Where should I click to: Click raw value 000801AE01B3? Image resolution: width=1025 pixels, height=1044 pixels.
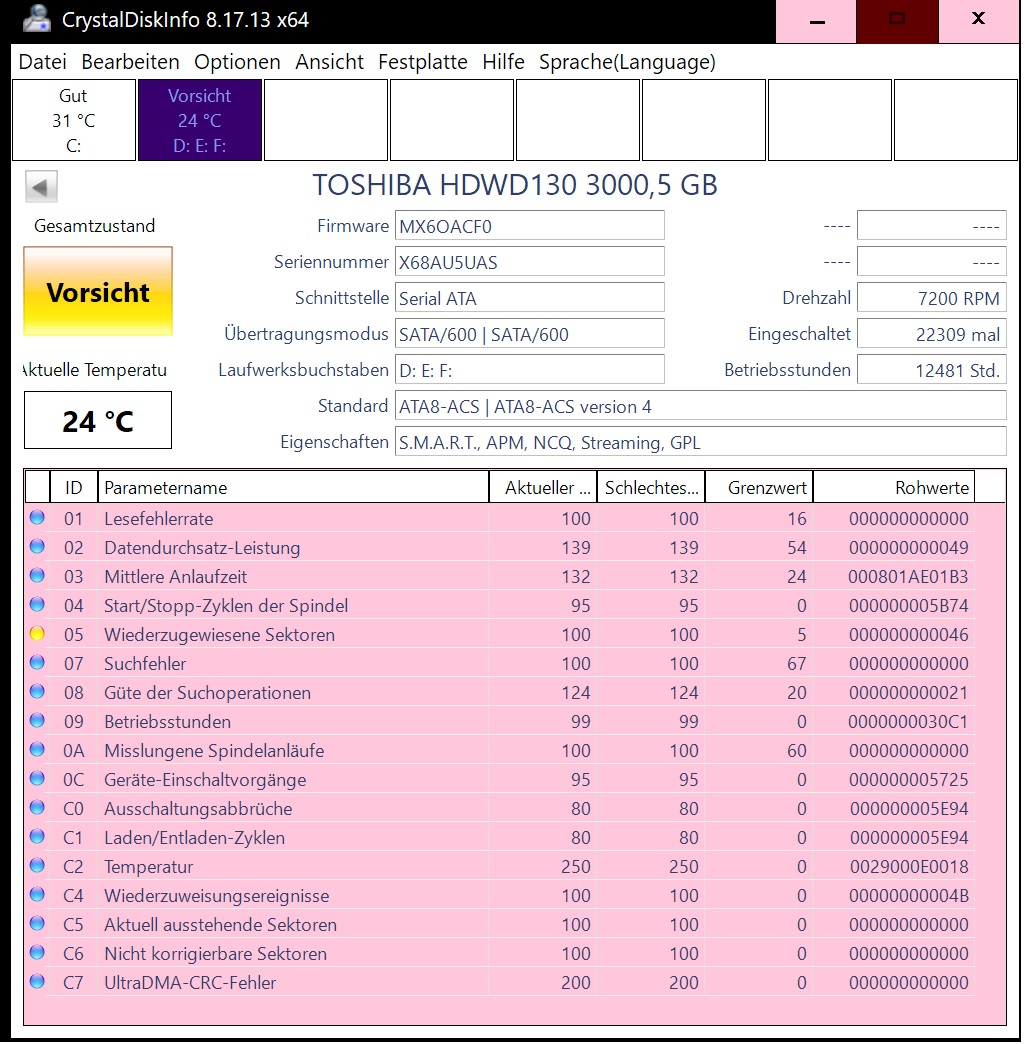coord(908,577)
